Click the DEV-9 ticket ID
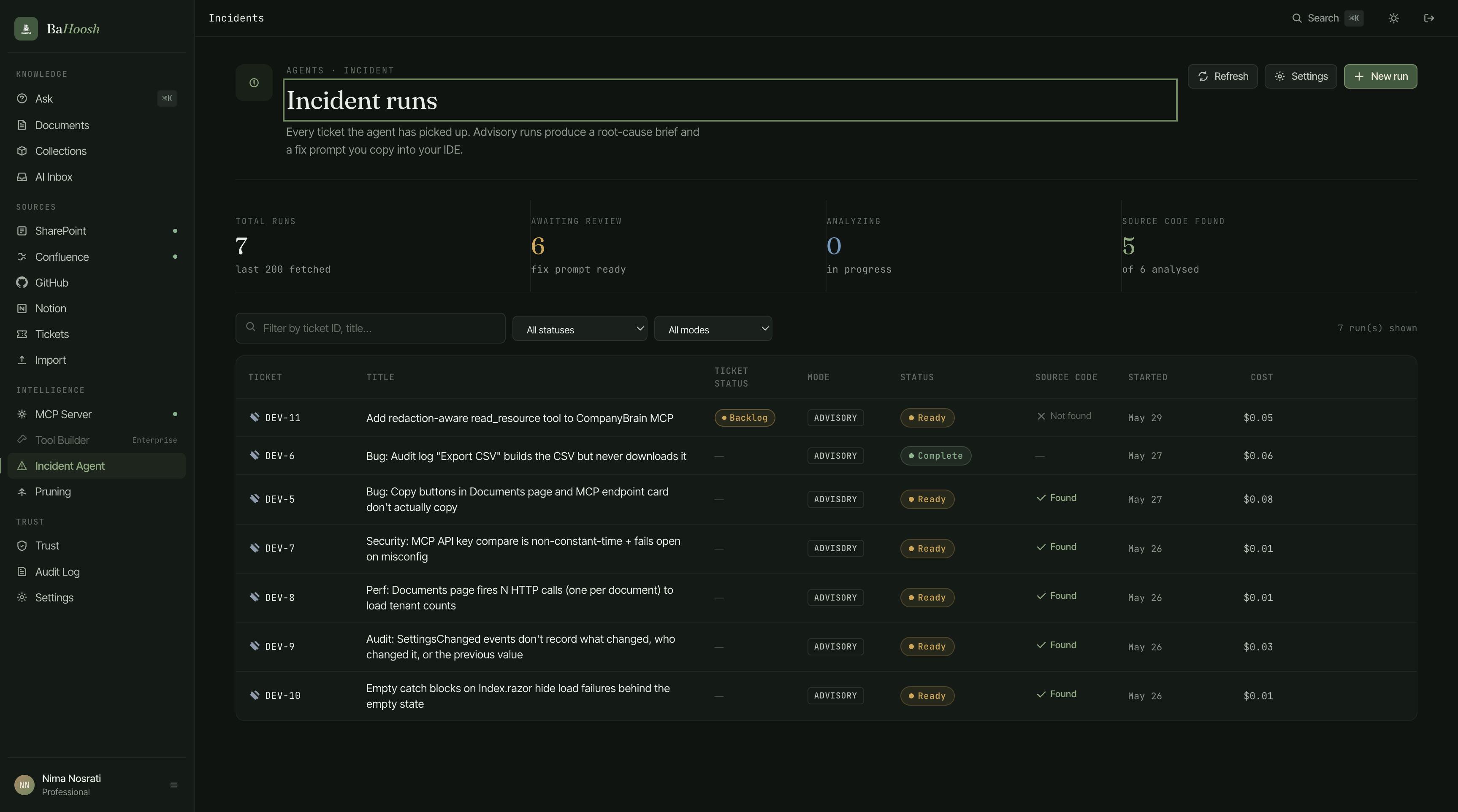 pyautogui.click(x=279, y=646)
